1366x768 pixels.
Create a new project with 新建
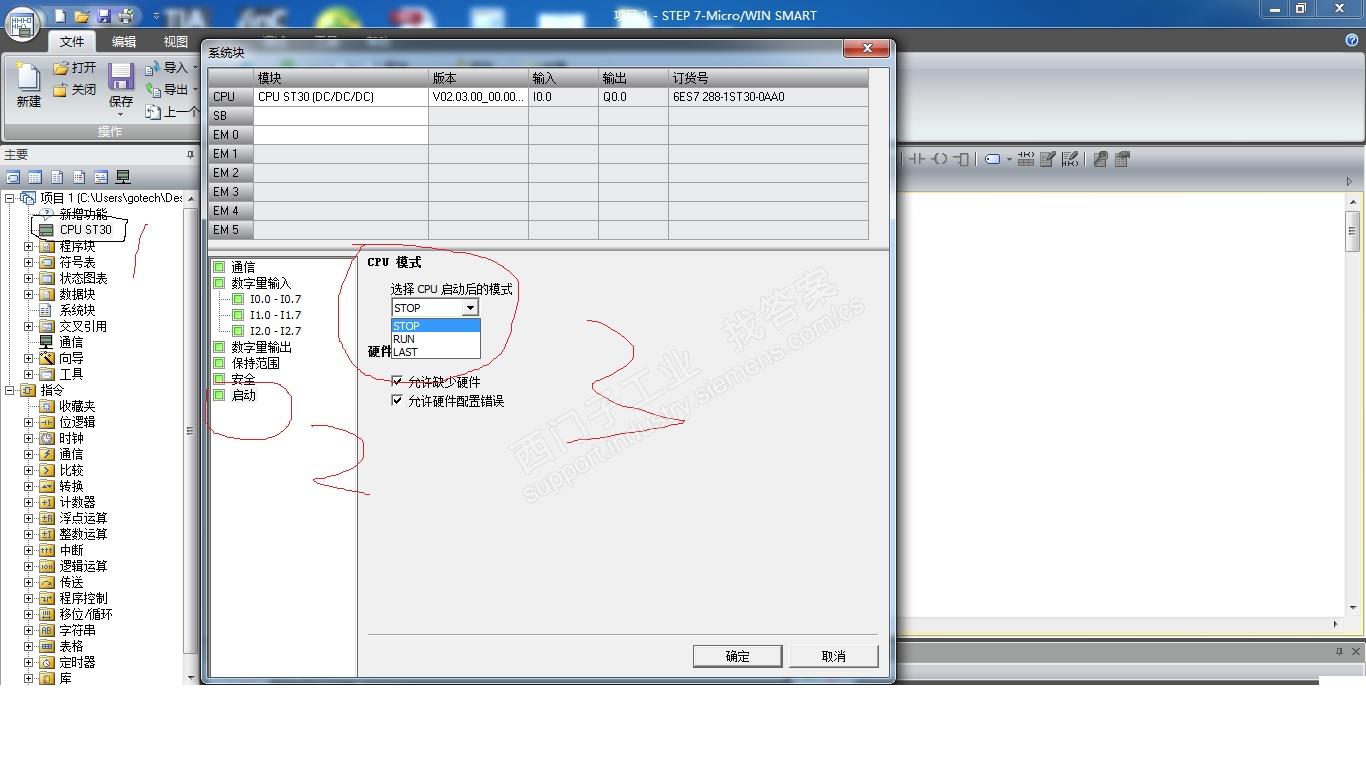pos(28,86)
